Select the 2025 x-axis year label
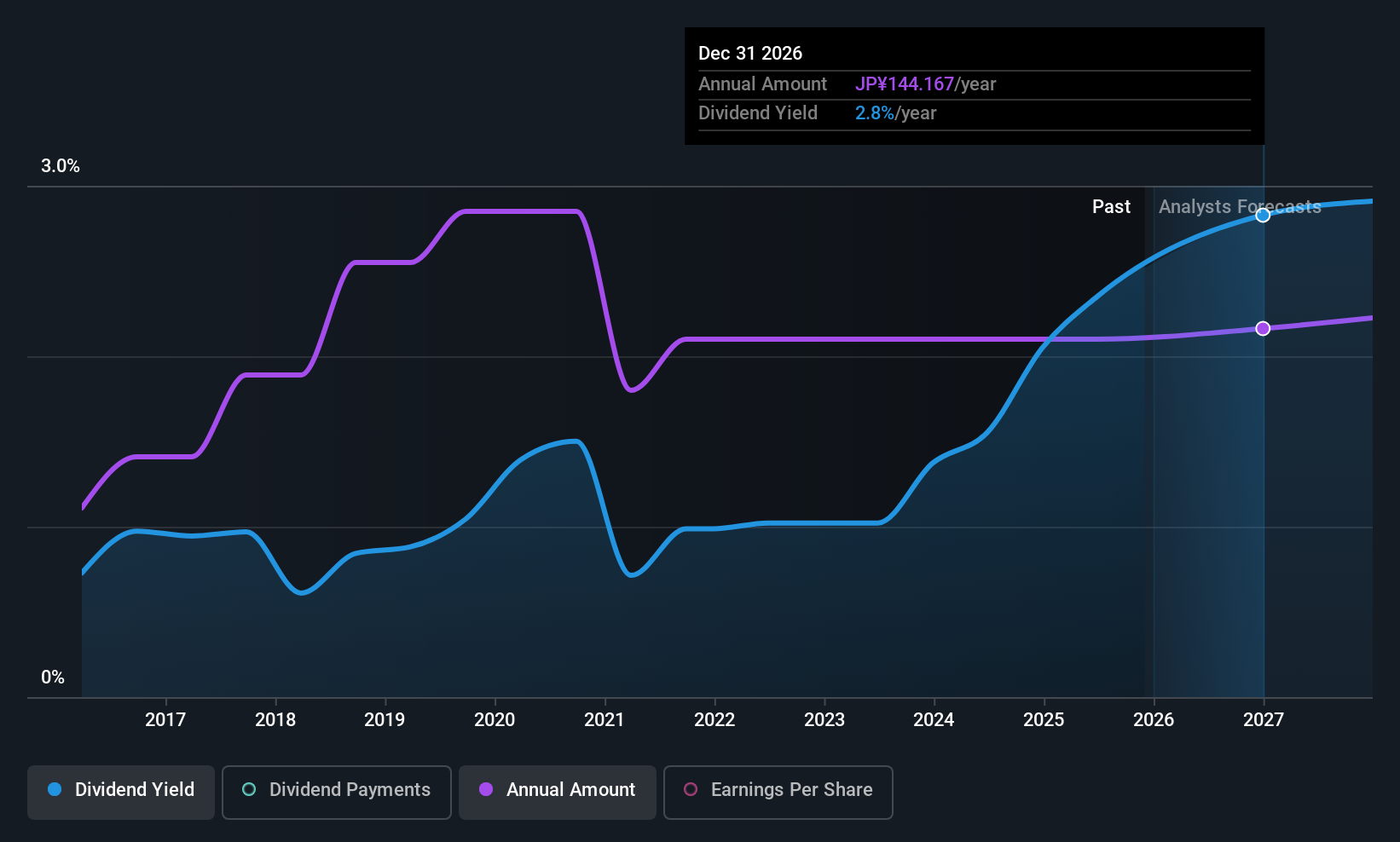The height and width of the screenshot is (842, 1400). (x=1044, y=720)
